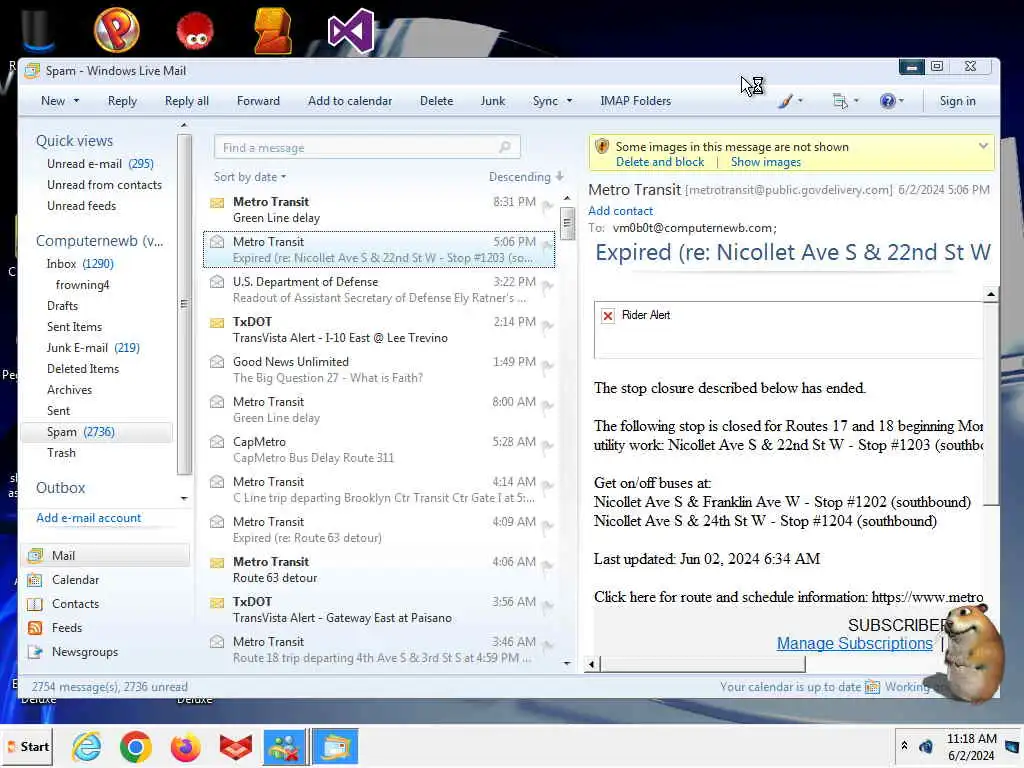Click flag icon on Good News Unlimited message

547,365
